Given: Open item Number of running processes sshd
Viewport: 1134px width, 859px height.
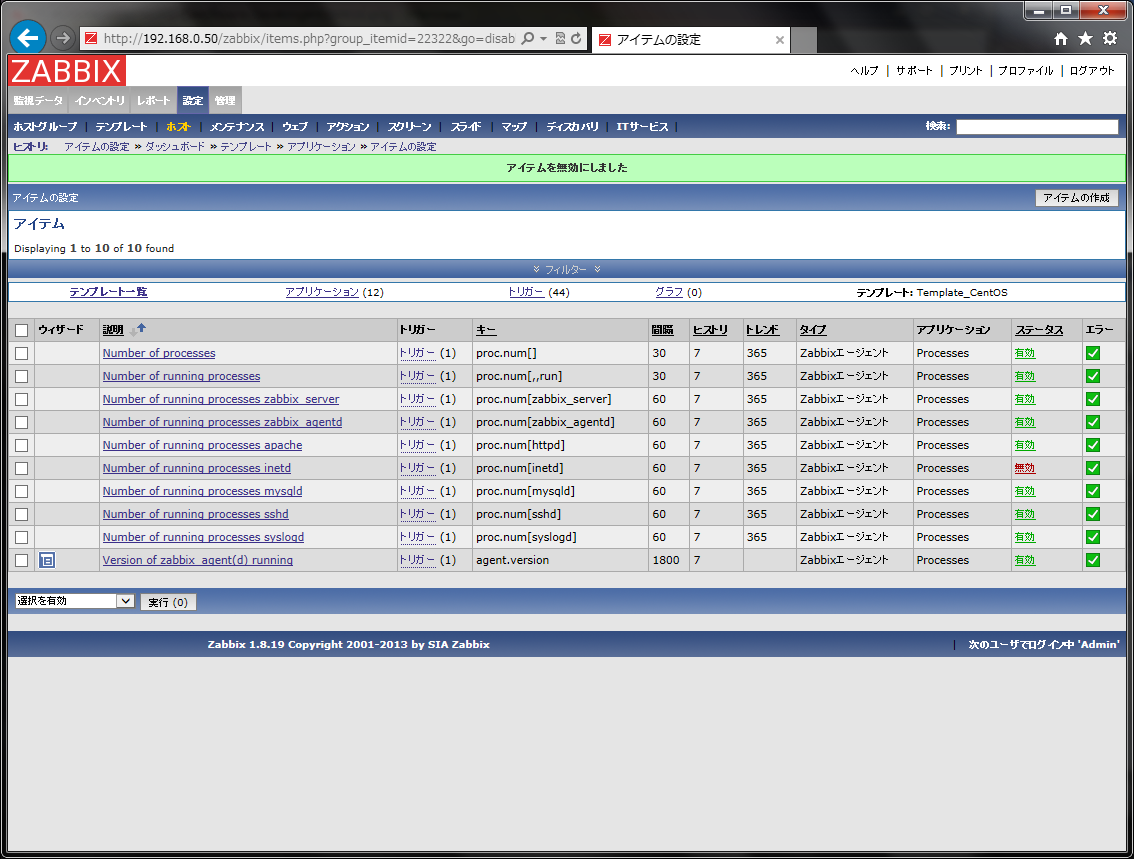Looking at the screenshot, I should (x=195, y=514).
